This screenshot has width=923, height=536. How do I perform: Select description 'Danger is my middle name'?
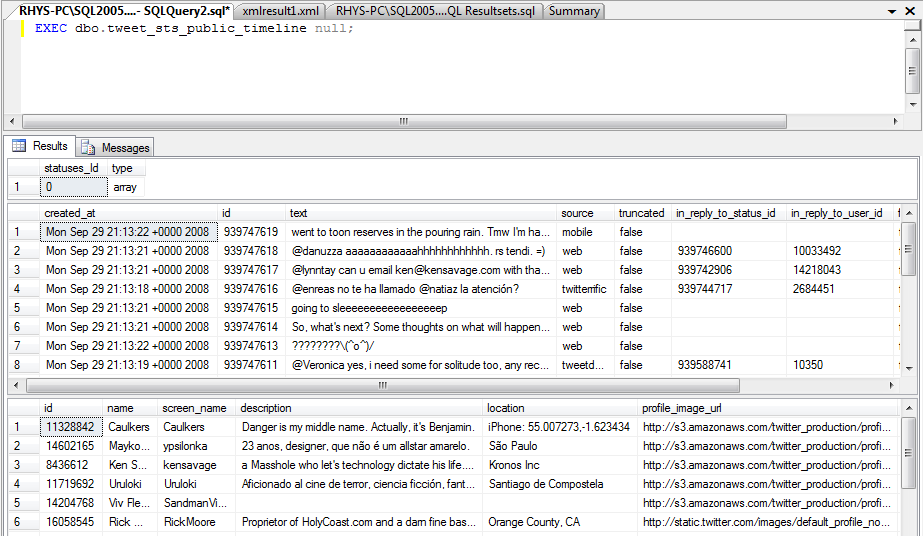359,427
